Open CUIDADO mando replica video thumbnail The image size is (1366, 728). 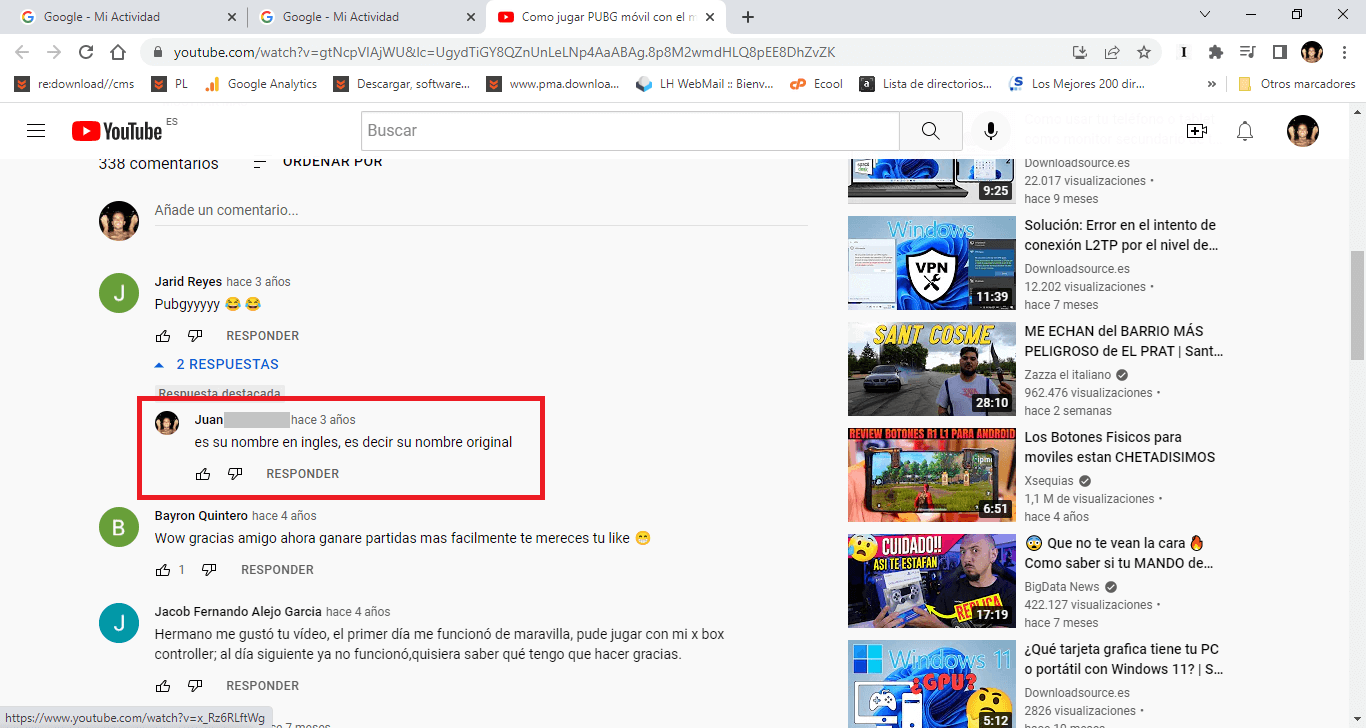coord(932,581)
